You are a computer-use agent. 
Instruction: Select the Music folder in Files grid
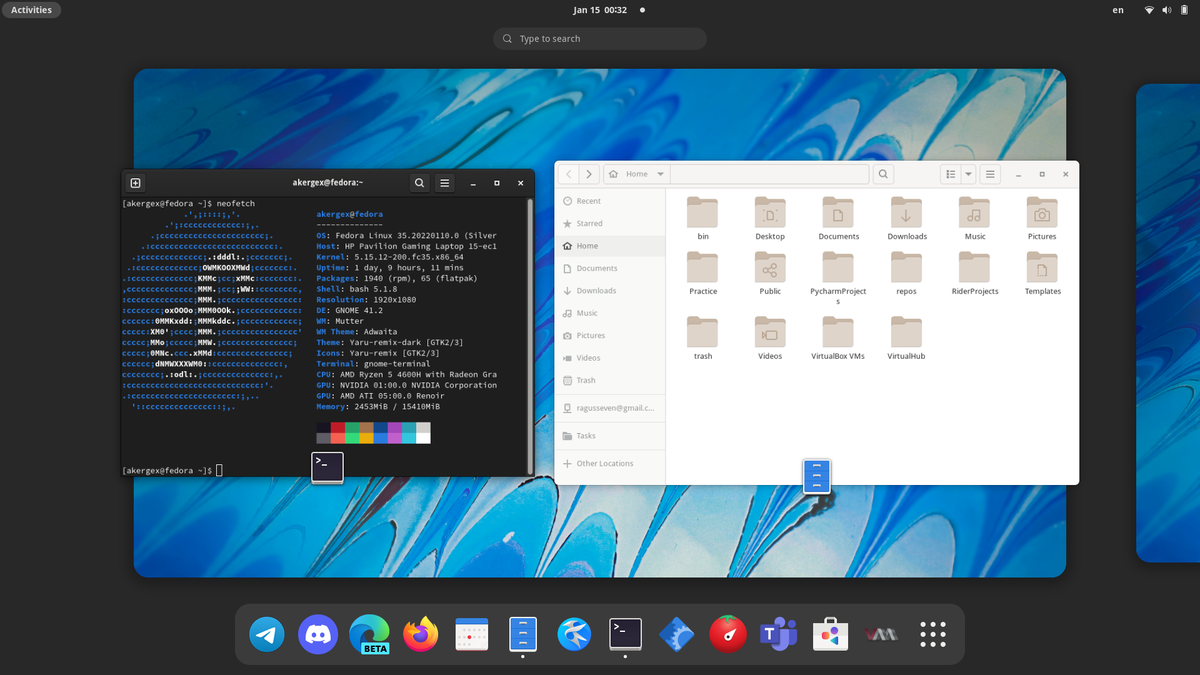[x=975, y=218]
